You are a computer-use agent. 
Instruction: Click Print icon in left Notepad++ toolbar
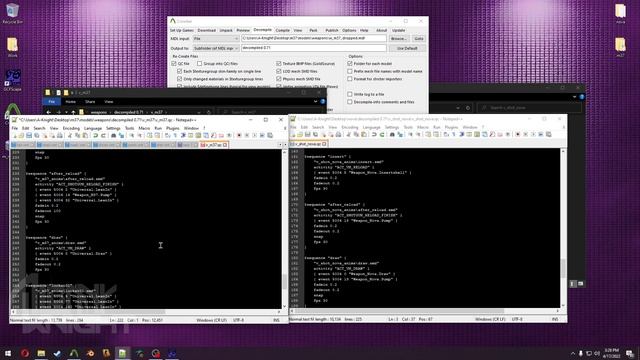click(x=60, y=135)
